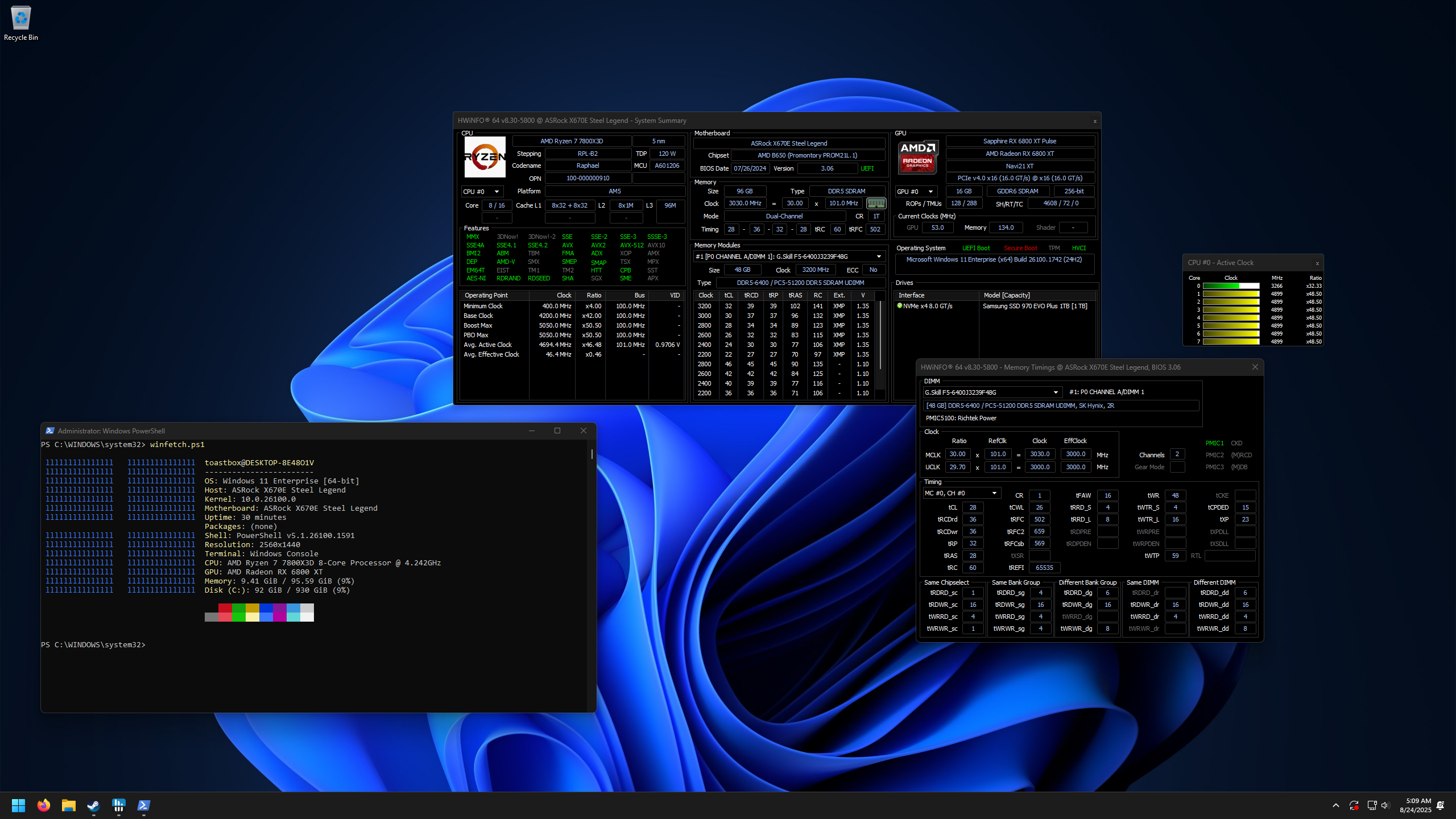Open memory timings via RAM module icon

[876, 203]
